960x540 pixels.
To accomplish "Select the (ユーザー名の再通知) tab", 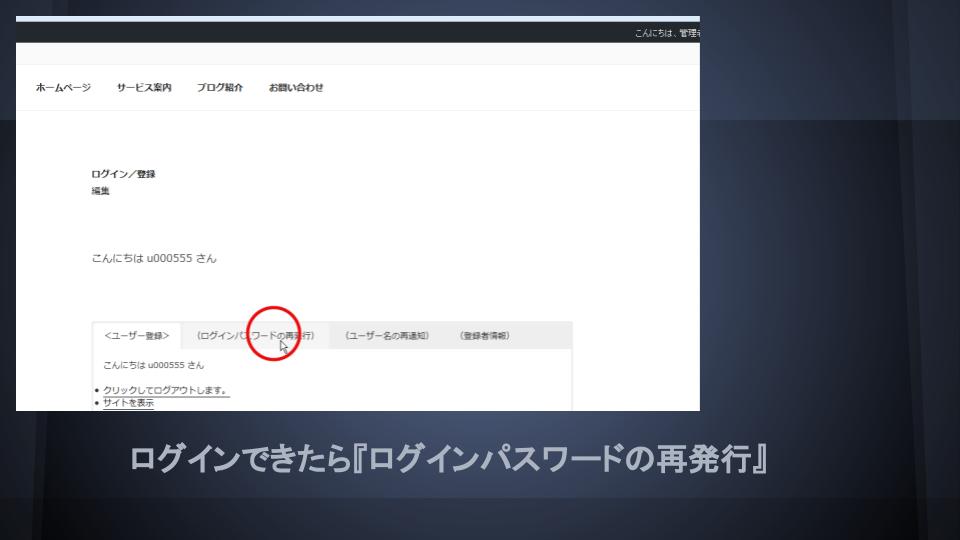I will click(387, 336).
